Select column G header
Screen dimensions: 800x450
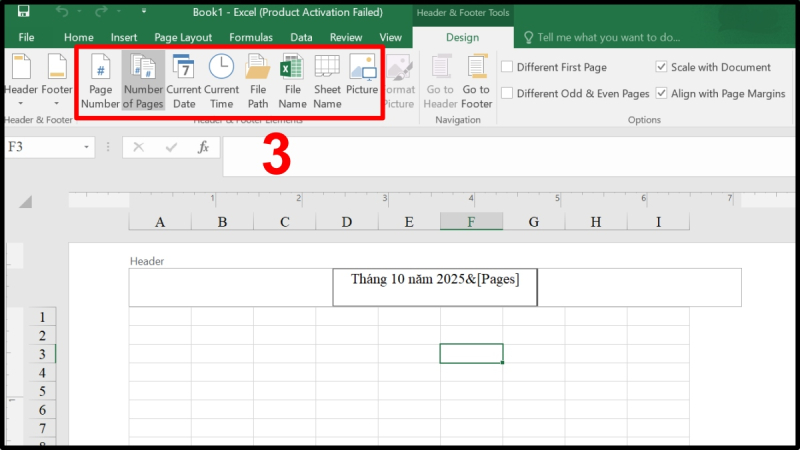[534, 222]
